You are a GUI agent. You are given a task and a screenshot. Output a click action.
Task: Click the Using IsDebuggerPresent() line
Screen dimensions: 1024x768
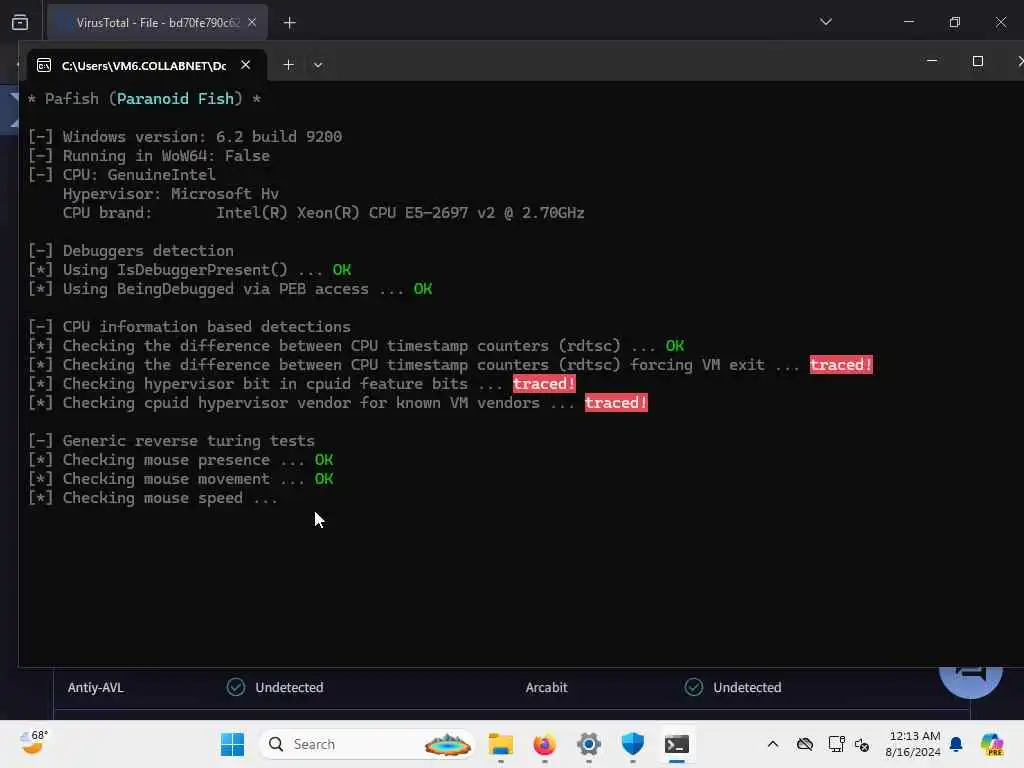[x=189, y=270]
